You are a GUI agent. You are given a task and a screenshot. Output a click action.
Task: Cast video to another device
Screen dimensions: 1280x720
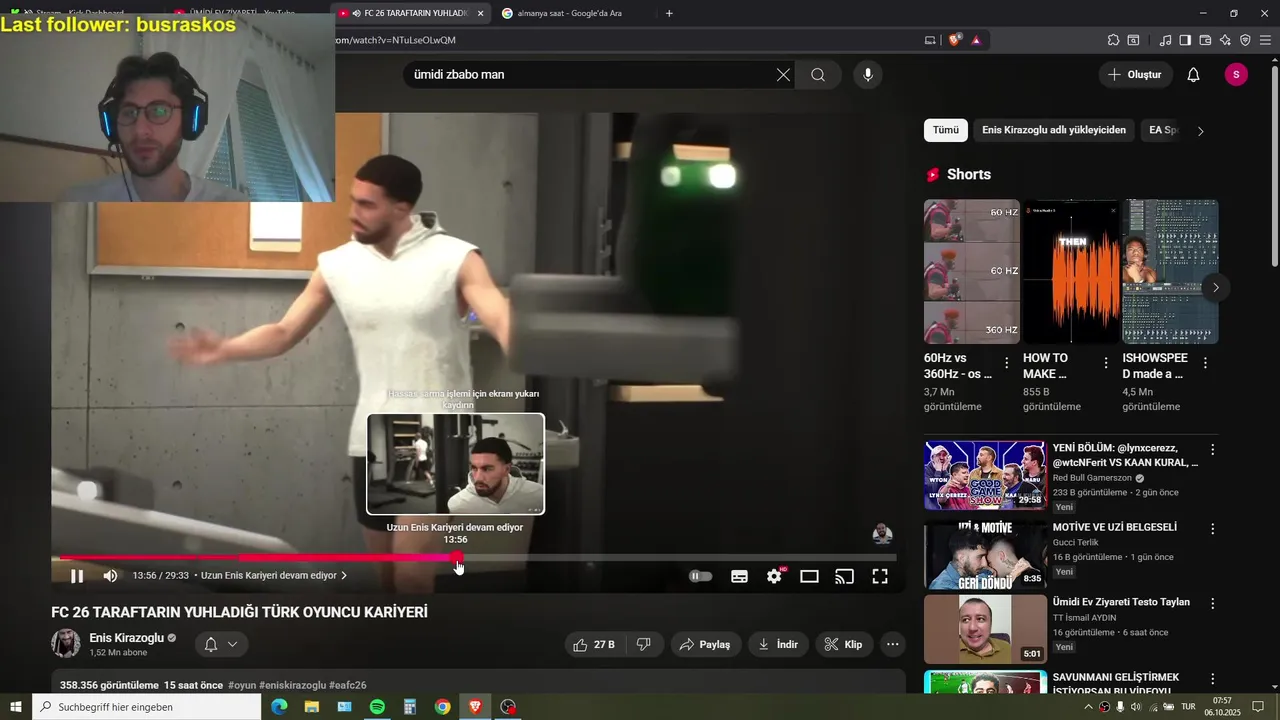pyautogui.click(x=845, y=576)
